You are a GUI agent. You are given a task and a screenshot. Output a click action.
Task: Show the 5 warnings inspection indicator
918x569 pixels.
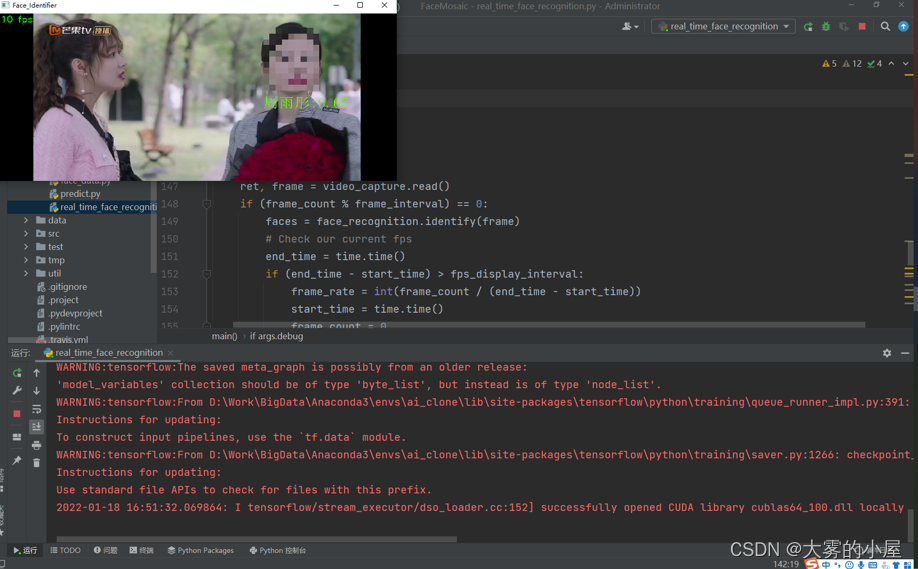(x=829, y=63)
